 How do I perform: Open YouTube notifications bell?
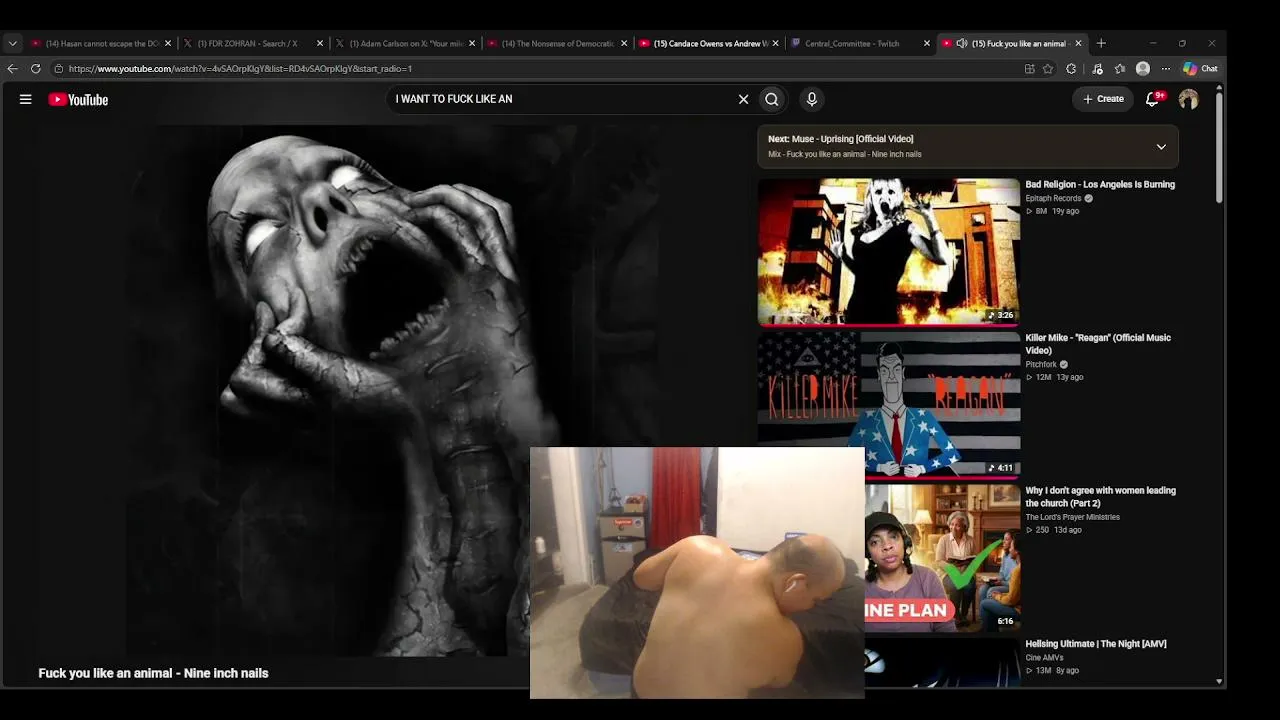pos(1153,99)
